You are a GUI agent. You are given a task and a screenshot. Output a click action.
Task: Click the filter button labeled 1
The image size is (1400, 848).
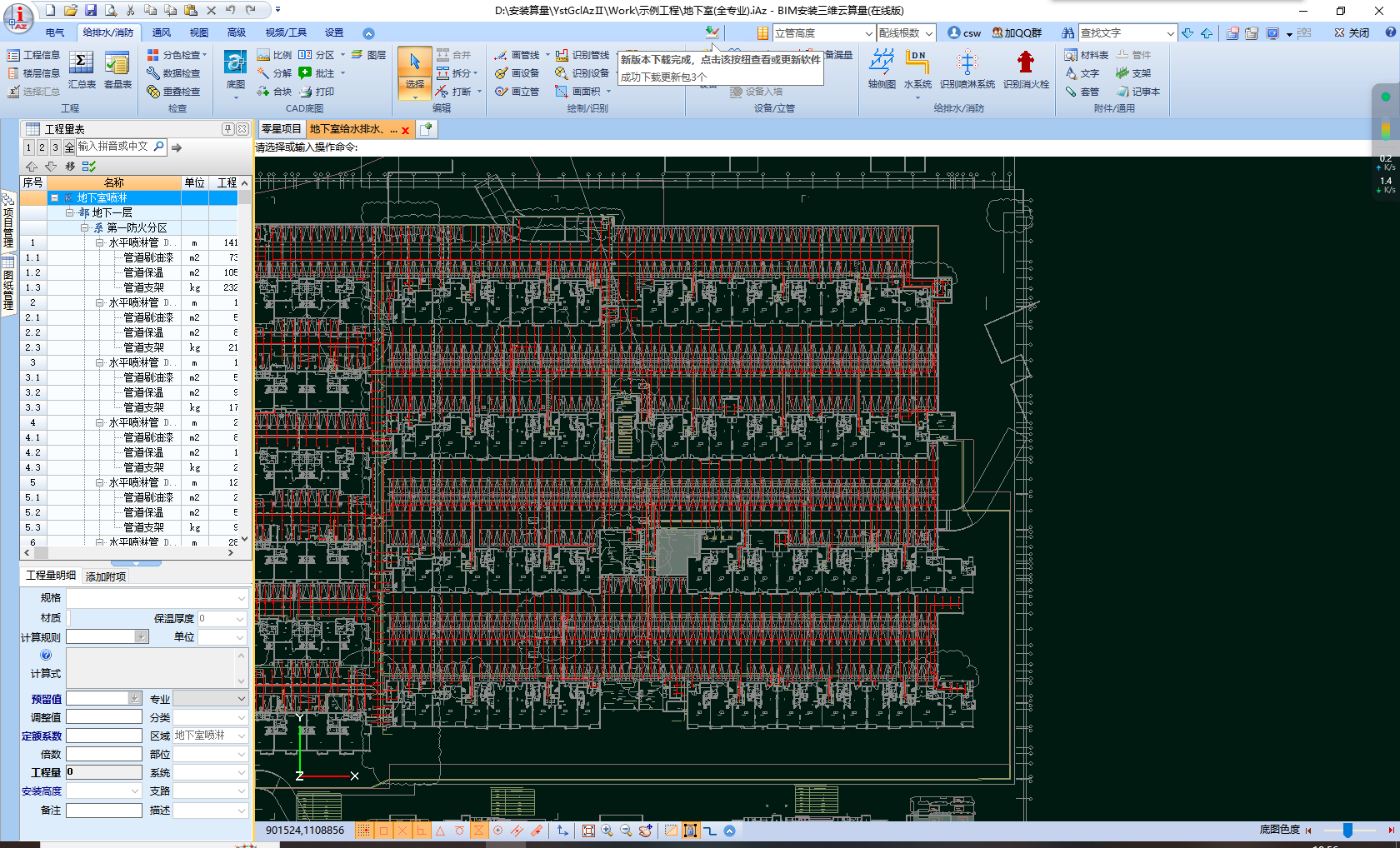(x=28, y=147)
